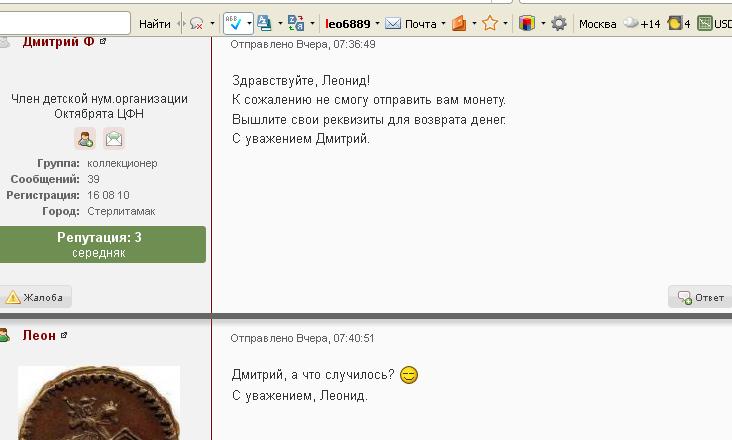Viewport: 732px width, 440px height.
Task: Click the word translator icon
Action: click(296, 23)
